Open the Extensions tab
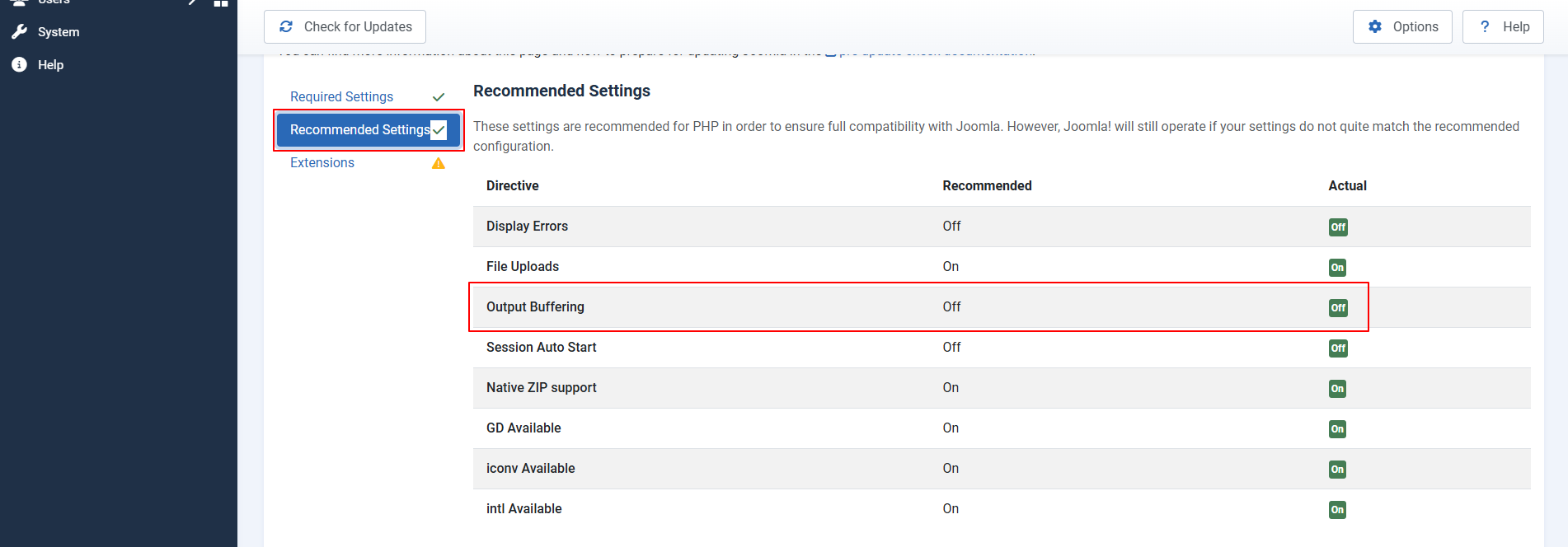Viewport: 1568px width, 547px height. (322, 163)
